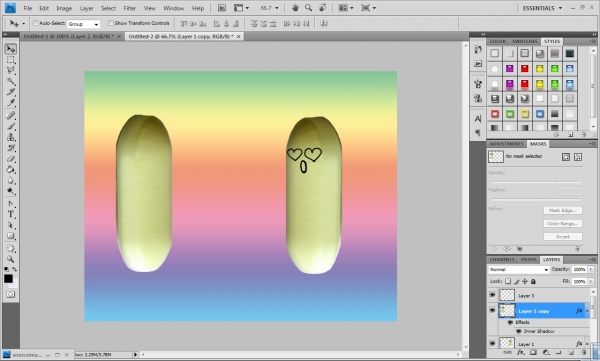Apply the red button style swatch
The height and width of the screenshot is (361, 600).
click(x=525, y=69)
